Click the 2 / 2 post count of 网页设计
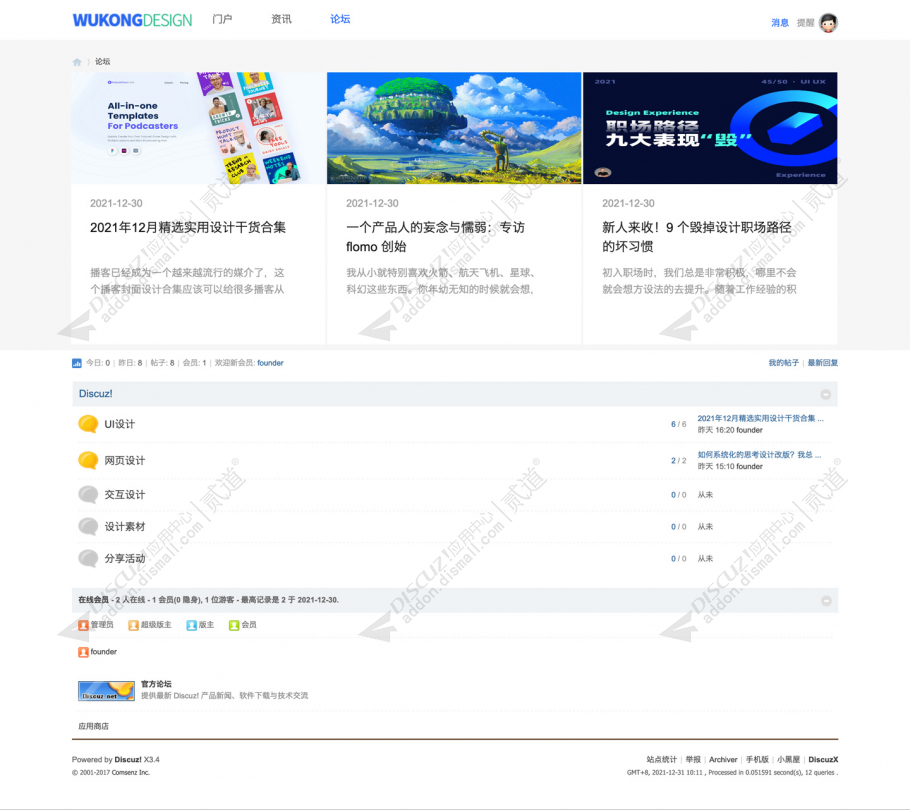910x810 pixels. [x=678, y=461]
